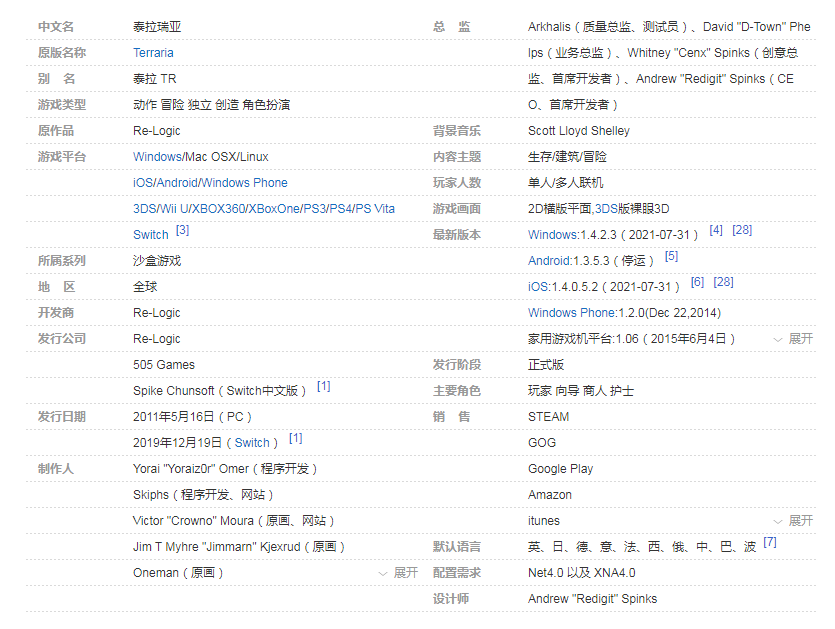Expand the producers list beside Oneman
The width and height of the screenshot is (835, 629).
[398, 573]
